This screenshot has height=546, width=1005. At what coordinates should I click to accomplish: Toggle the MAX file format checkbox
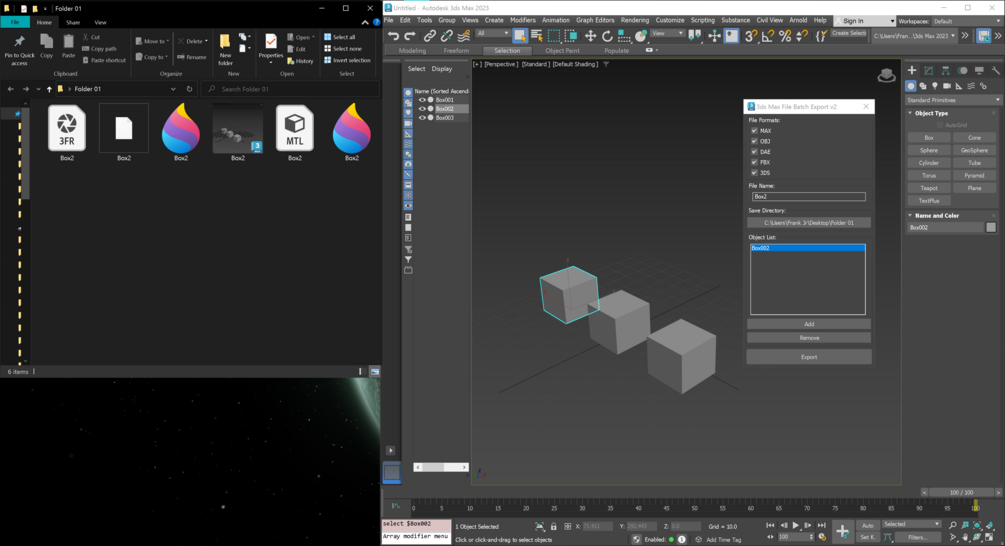point(754,131)
